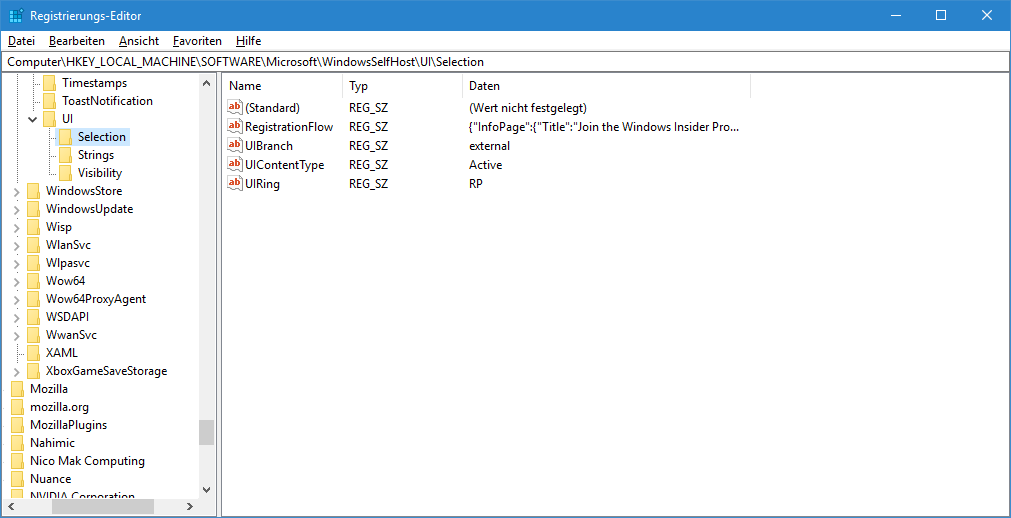Select the Nico Mak Computing key
This screenshot has height=518, width=1011.
coord(87,461)
